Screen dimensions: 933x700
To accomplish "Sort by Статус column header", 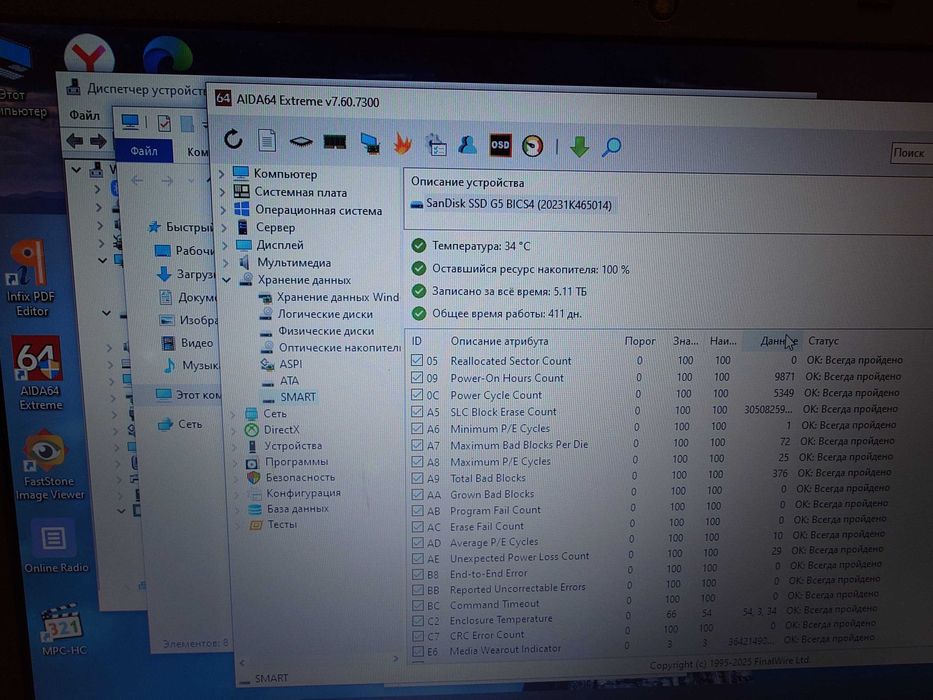I will (x=823, y=341).
